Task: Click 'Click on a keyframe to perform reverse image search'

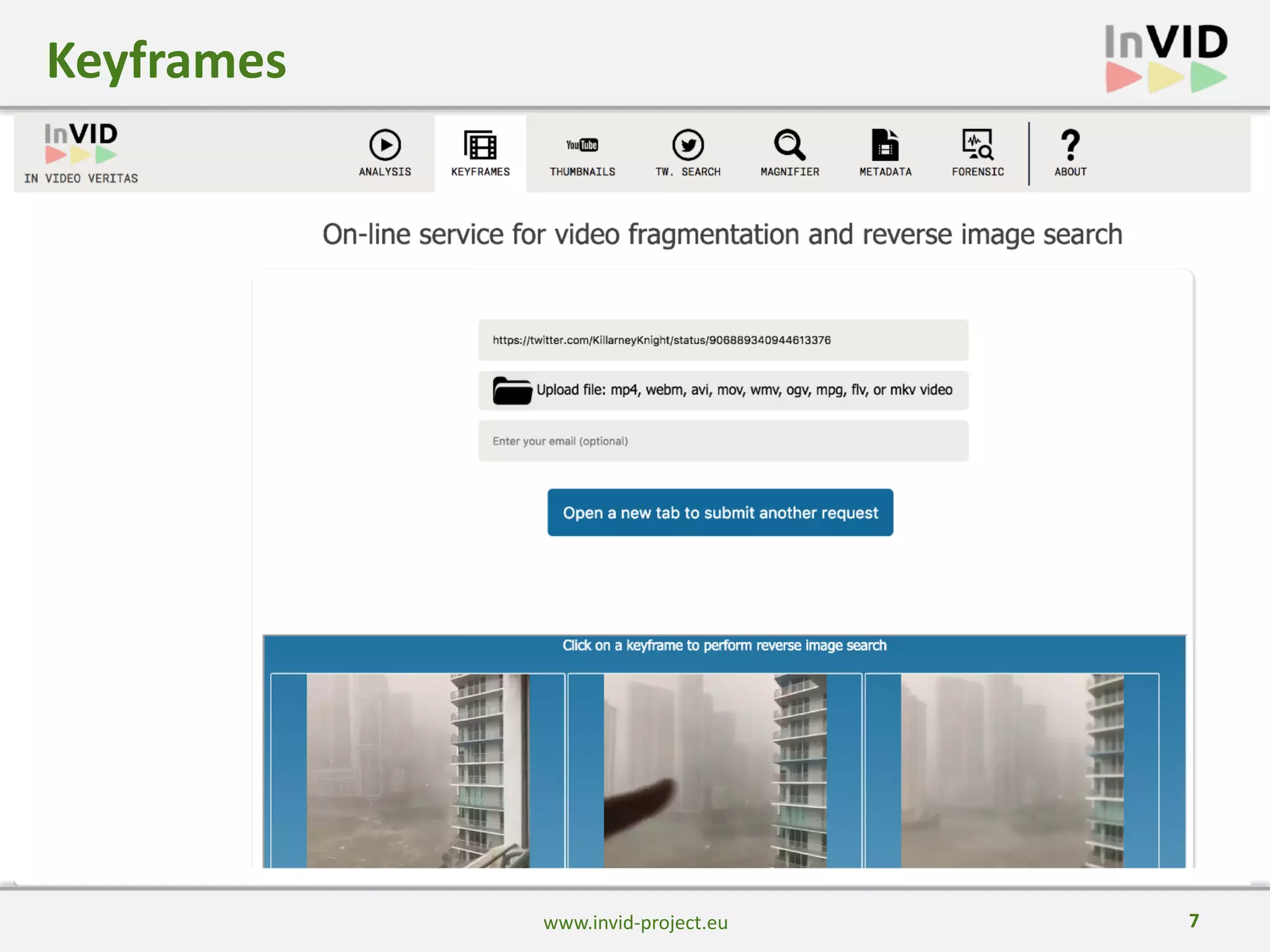Action: 724,645
